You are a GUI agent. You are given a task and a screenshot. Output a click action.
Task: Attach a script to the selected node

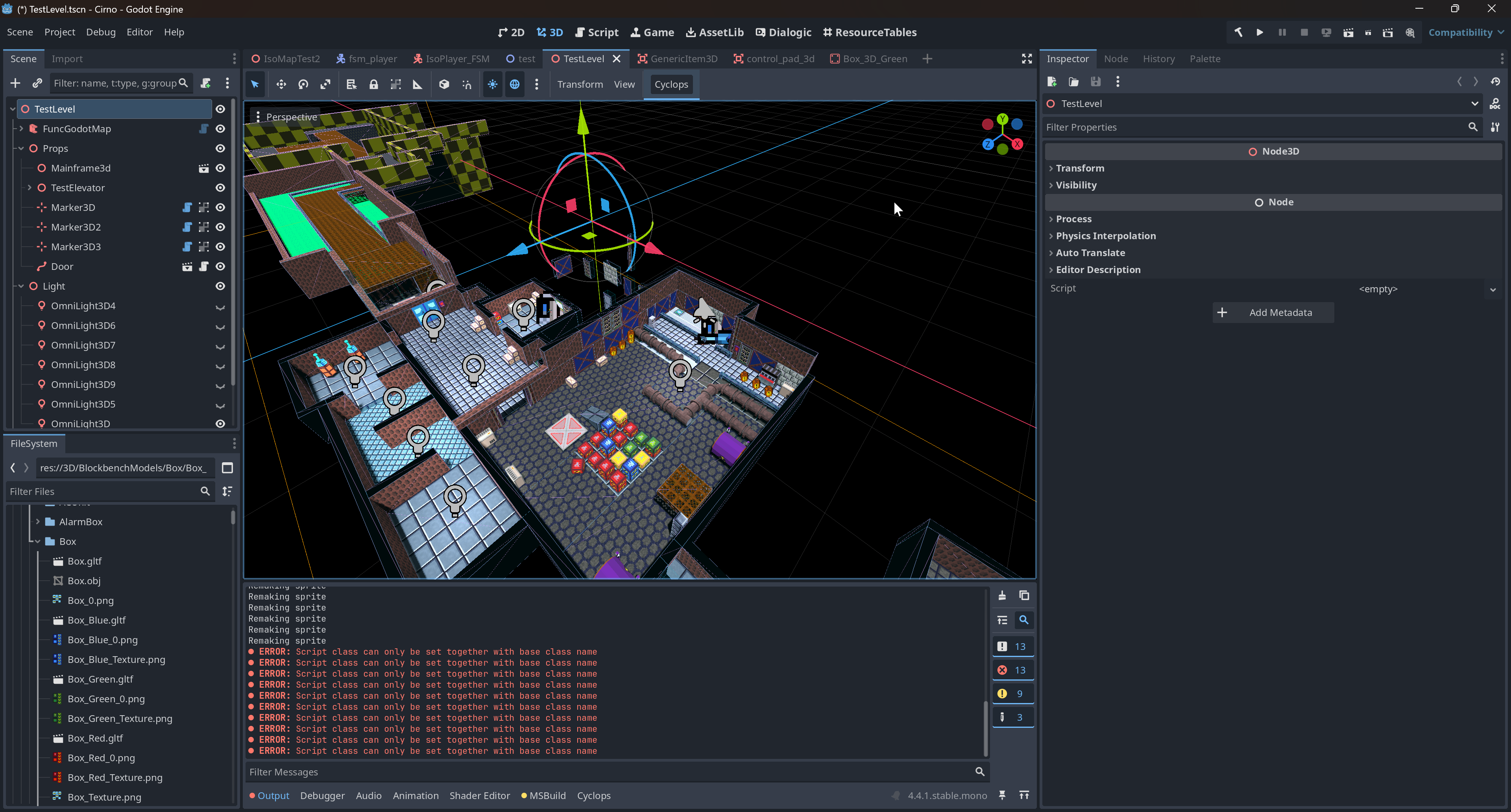pyautogui.click(x=205, y=83)
